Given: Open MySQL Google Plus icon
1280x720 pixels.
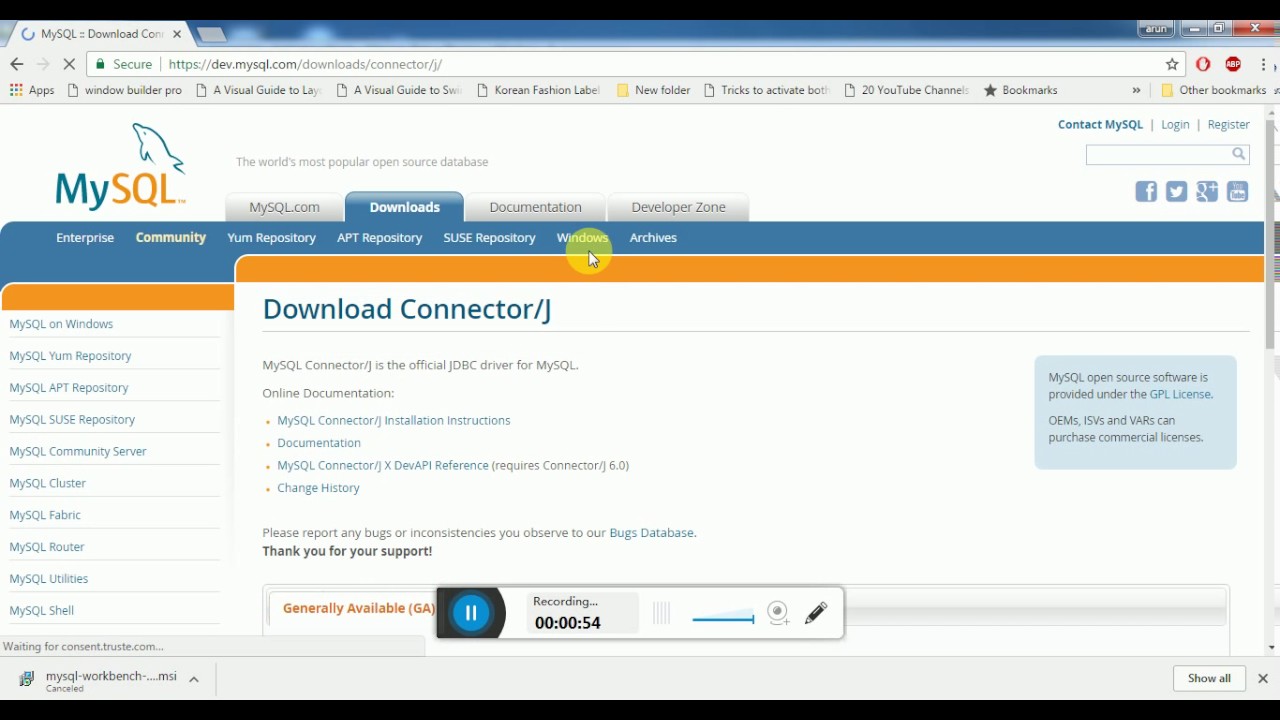Looking at the screenshot, I should click(1207, 192).
